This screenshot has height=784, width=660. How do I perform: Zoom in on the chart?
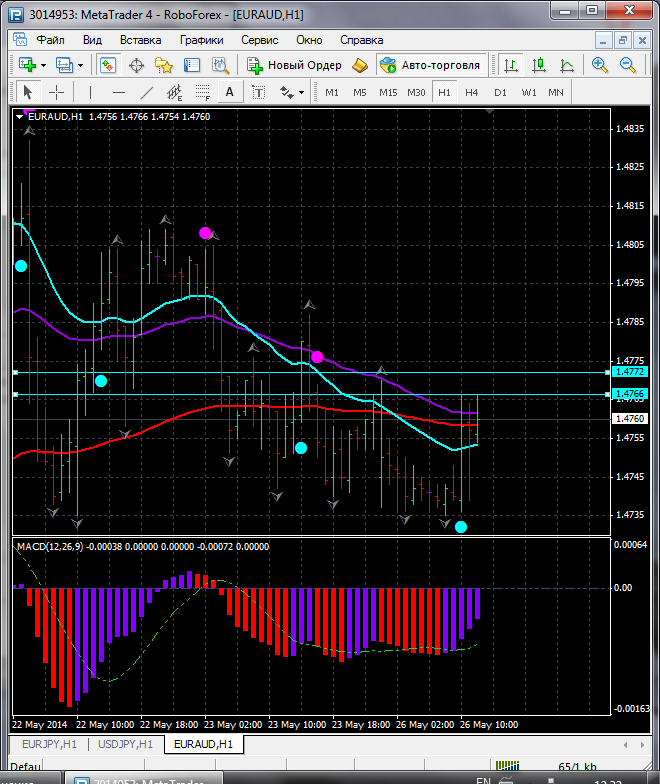pyautogui.click(x=600, y=65)
